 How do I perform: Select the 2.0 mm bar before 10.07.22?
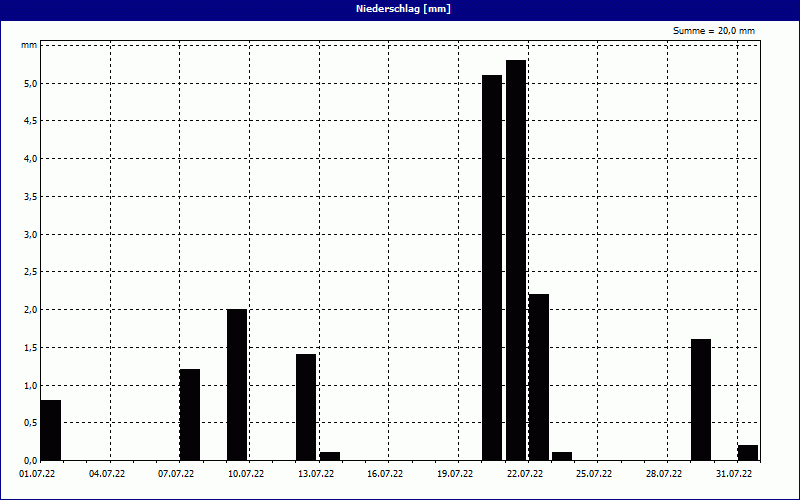point(237,384)
